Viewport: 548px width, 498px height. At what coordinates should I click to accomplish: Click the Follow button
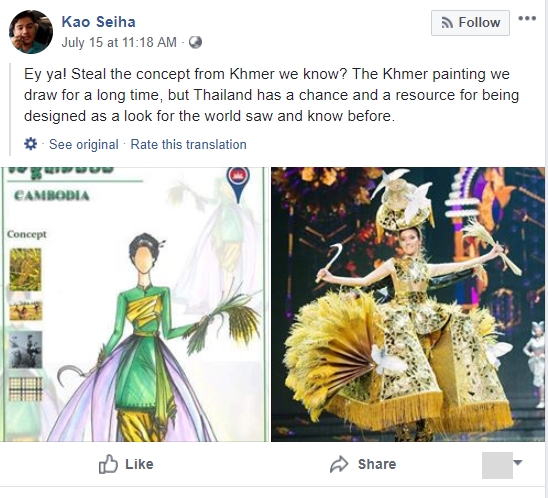470,23
